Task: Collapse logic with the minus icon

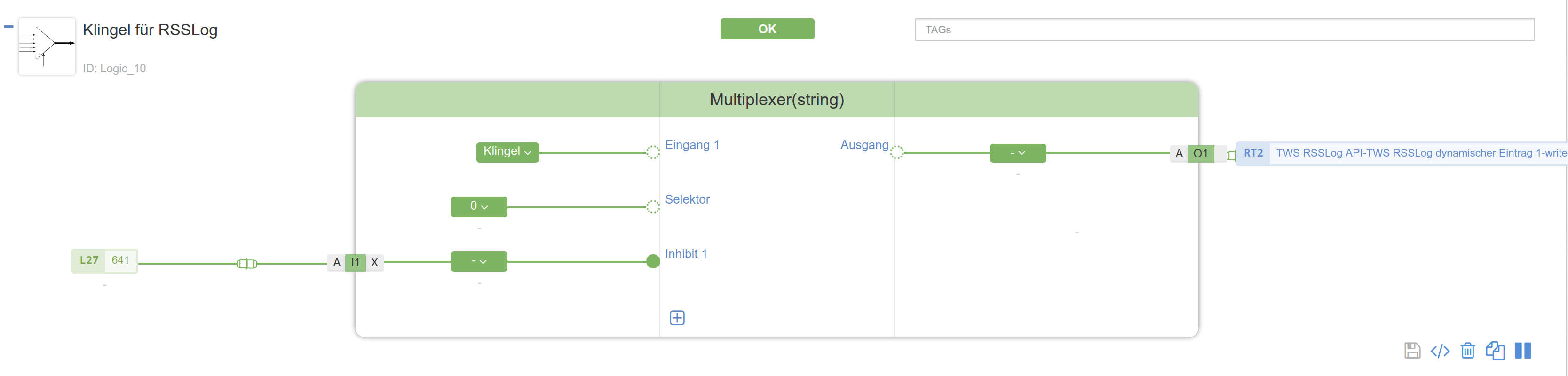Action: click(x=8, y=27)
